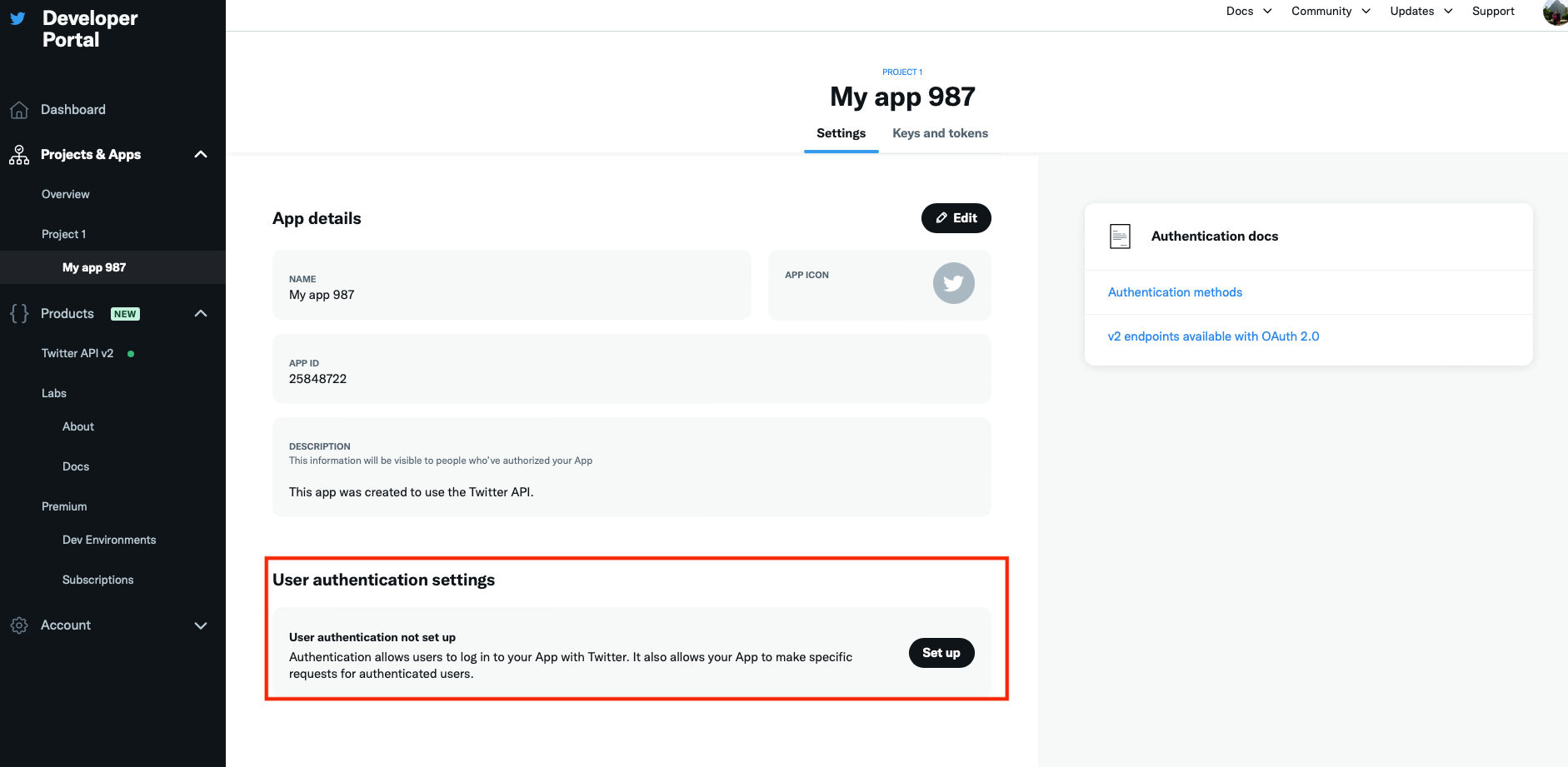This screenshot has height=767, width=1568.
Task: Collapse the Products section chevron
Action: (201, 314)
